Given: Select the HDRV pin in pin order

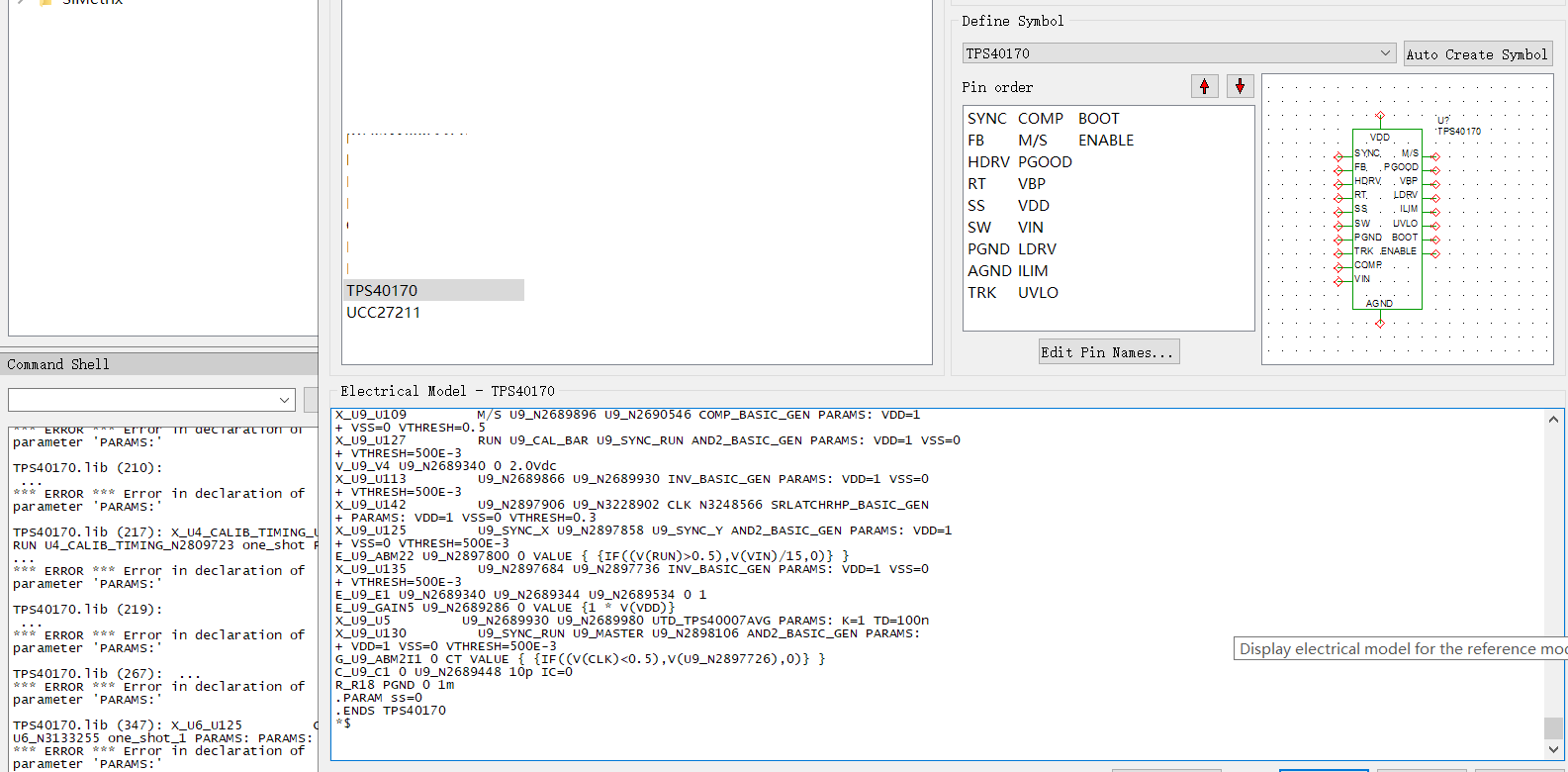Looking at the screenshot, I should pyautogui.click(x=988, y=162).
